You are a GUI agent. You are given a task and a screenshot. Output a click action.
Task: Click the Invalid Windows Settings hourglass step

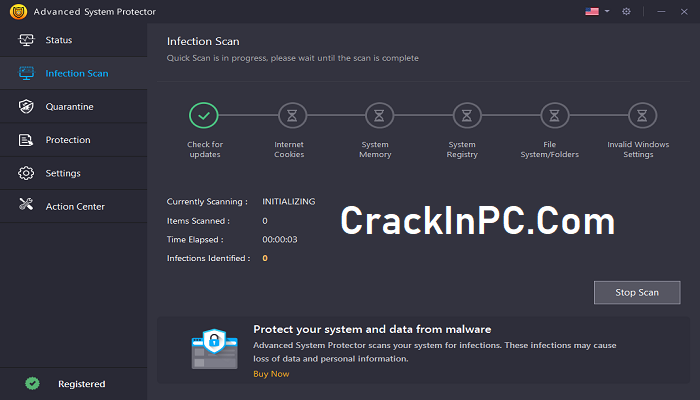coord(642,116)
